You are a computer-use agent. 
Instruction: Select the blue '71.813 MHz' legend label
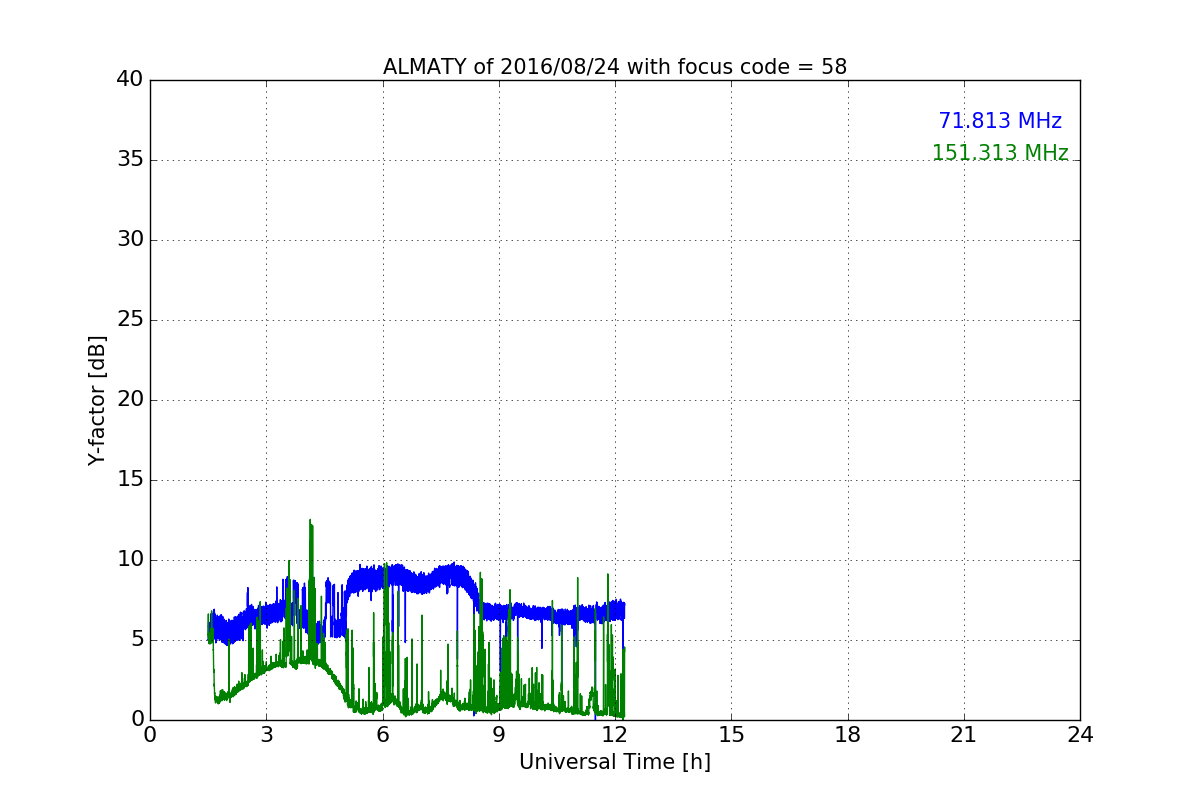click(x=1000, y=121)
